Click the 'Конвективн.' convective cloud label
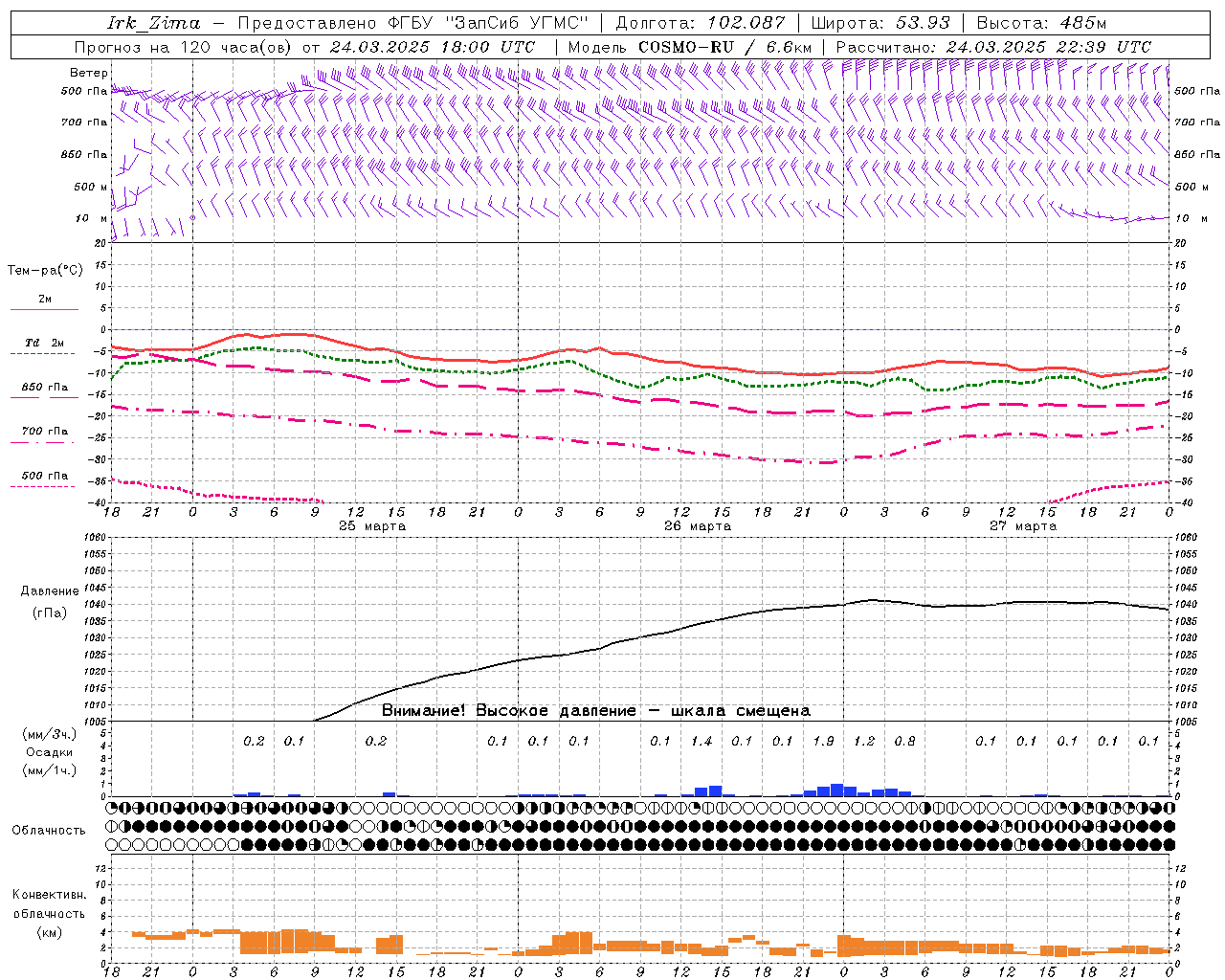 coord(50,895)
